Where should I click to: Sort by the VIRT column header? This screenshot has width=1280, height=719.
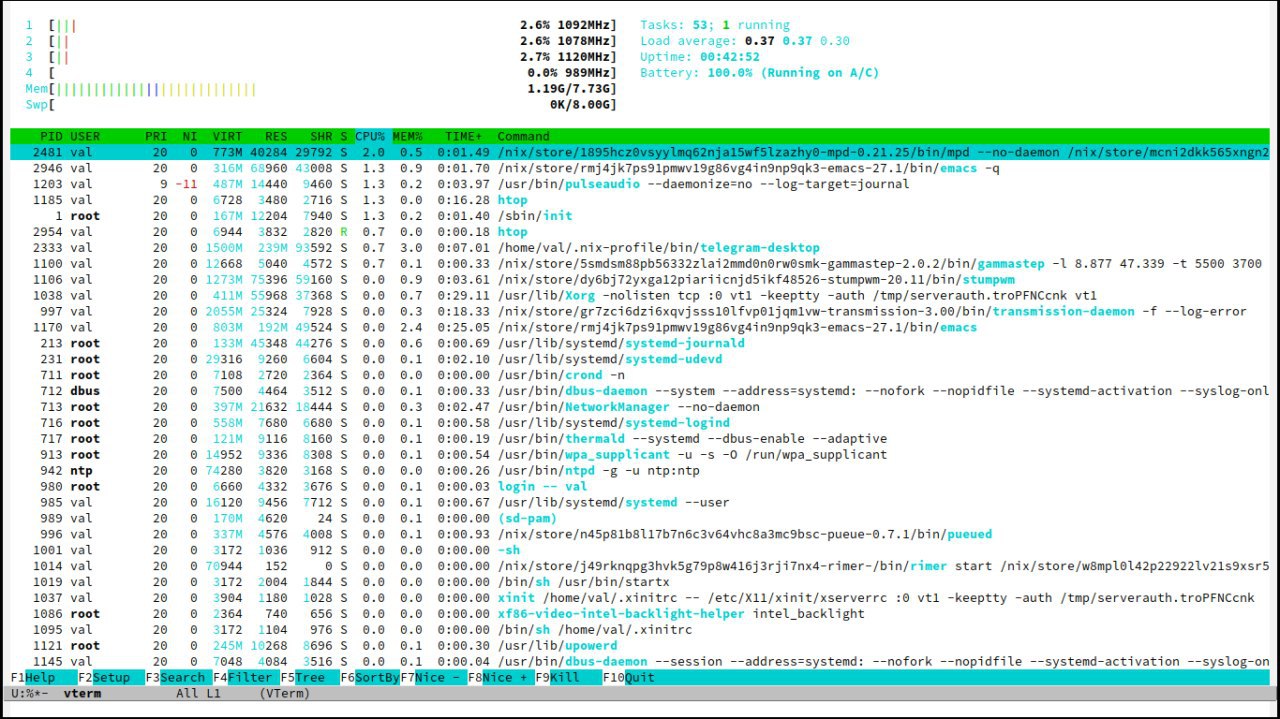click(227, 136)
